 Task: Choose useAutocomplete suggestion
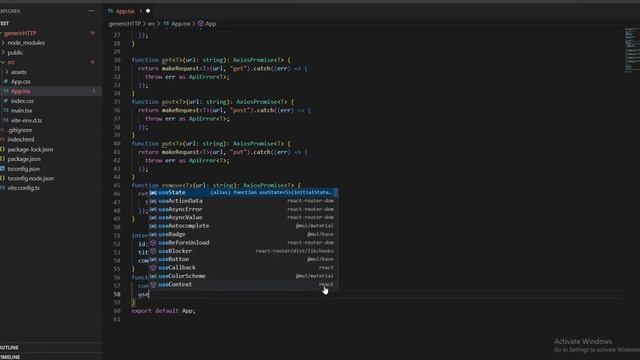[243, 226]
